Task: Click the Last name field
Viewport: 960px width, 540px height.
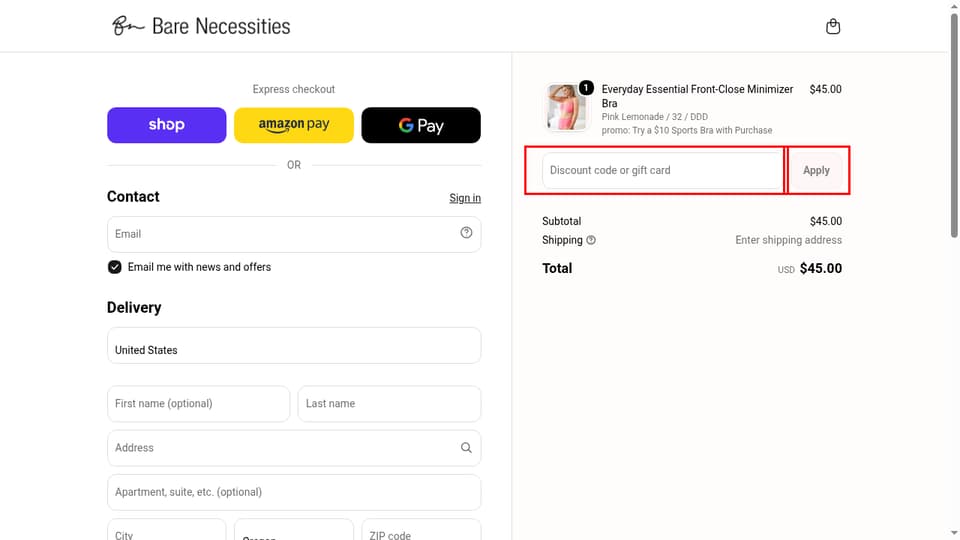Action: coord(389,403)
